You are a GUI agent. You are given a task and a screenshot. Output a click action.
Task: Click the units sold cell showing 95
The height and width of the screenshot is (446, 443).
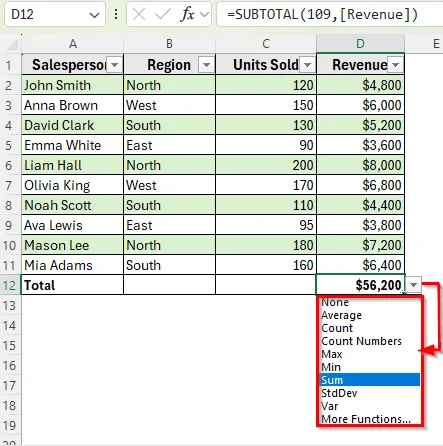(266, 225)
